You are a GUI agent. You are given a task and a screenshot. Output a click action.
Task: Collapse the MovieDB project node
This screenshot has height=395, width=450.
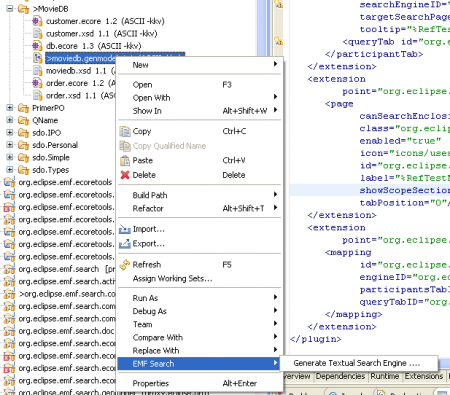click(x=10, y=8)
